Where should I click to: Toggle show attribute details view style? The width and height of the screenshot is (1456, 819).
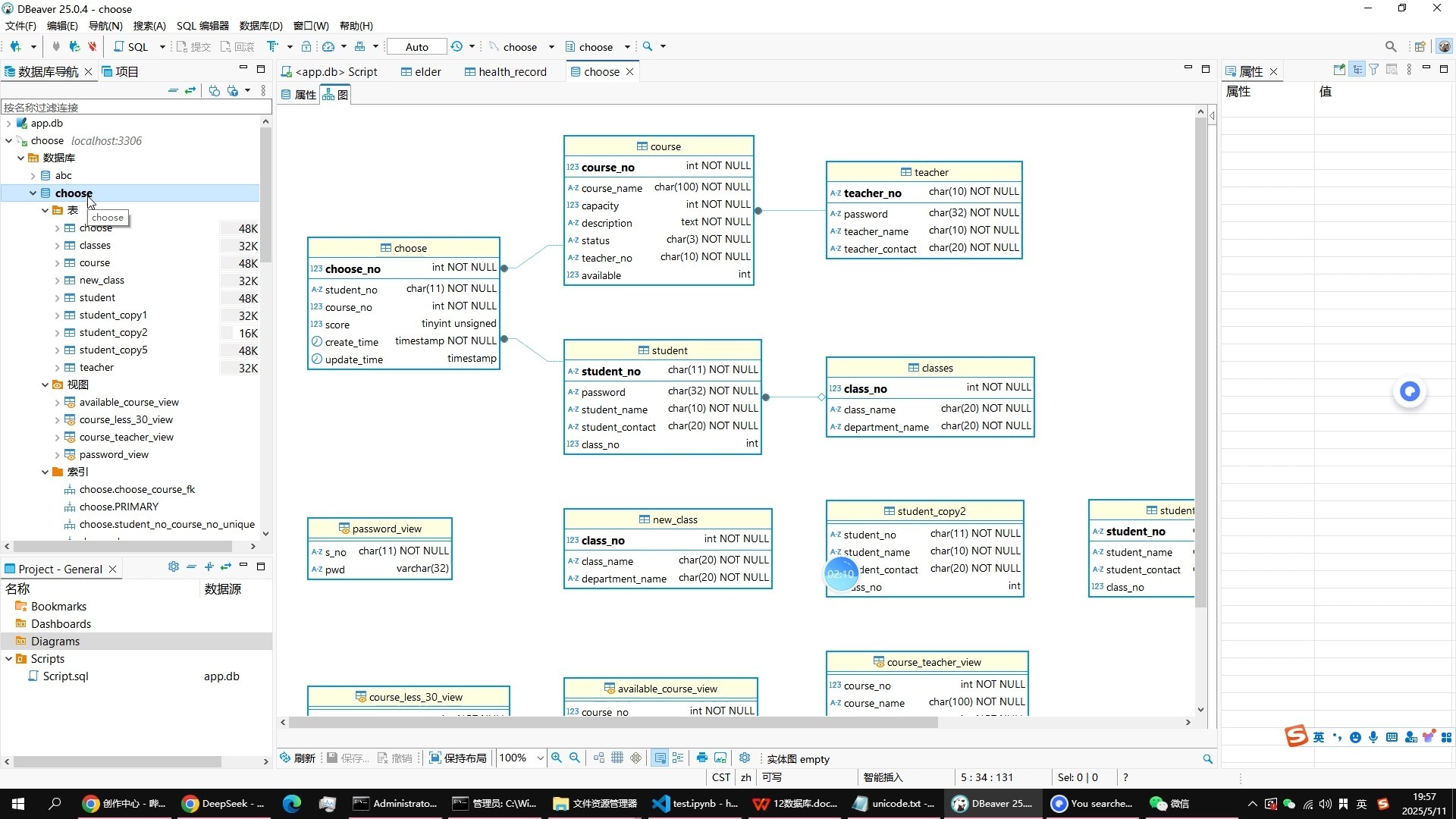point(660,758)
